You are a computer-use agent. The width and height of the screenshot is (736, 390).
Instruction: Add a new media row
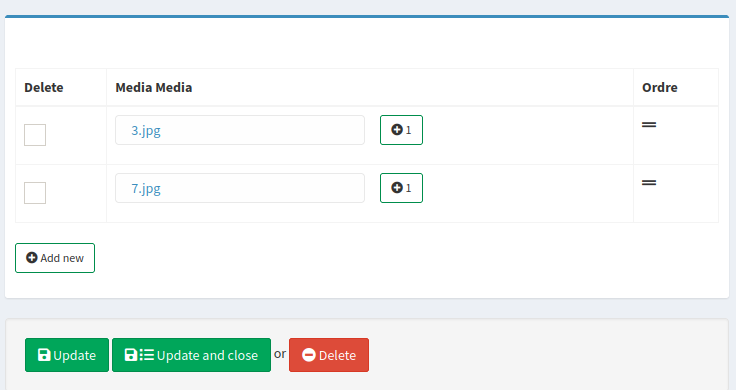[x=55, y=258]
